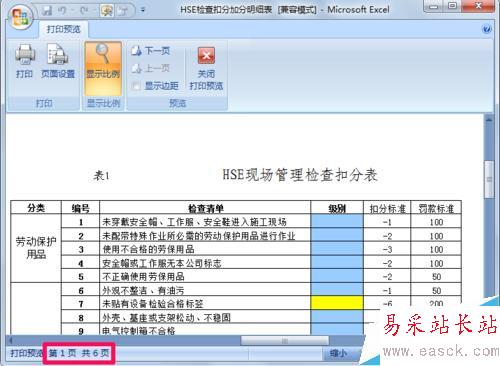Viewport: 500px width, 366px height.
Task: Open the Office button menu
Action: point(20,16)
